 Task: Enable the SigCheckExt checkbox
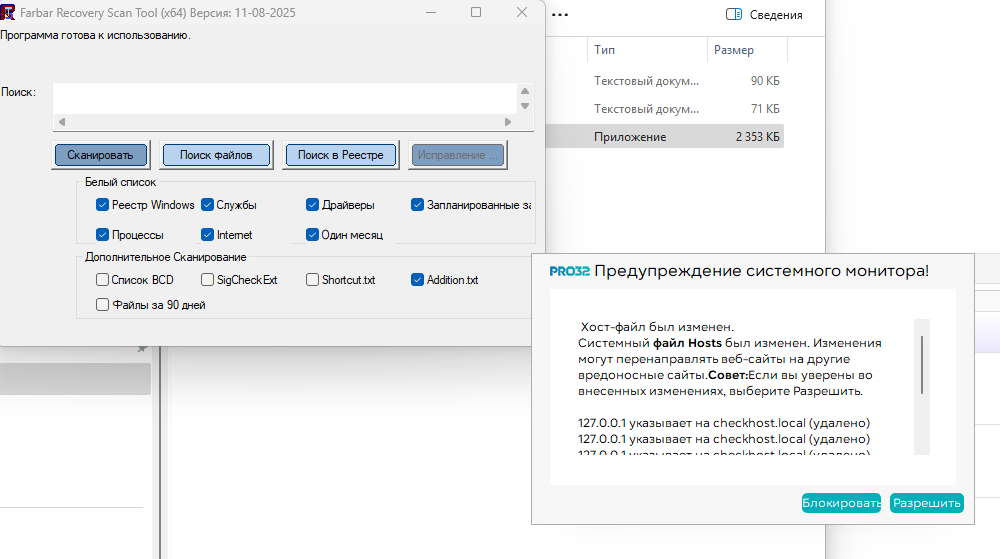(x=207, y=279)
